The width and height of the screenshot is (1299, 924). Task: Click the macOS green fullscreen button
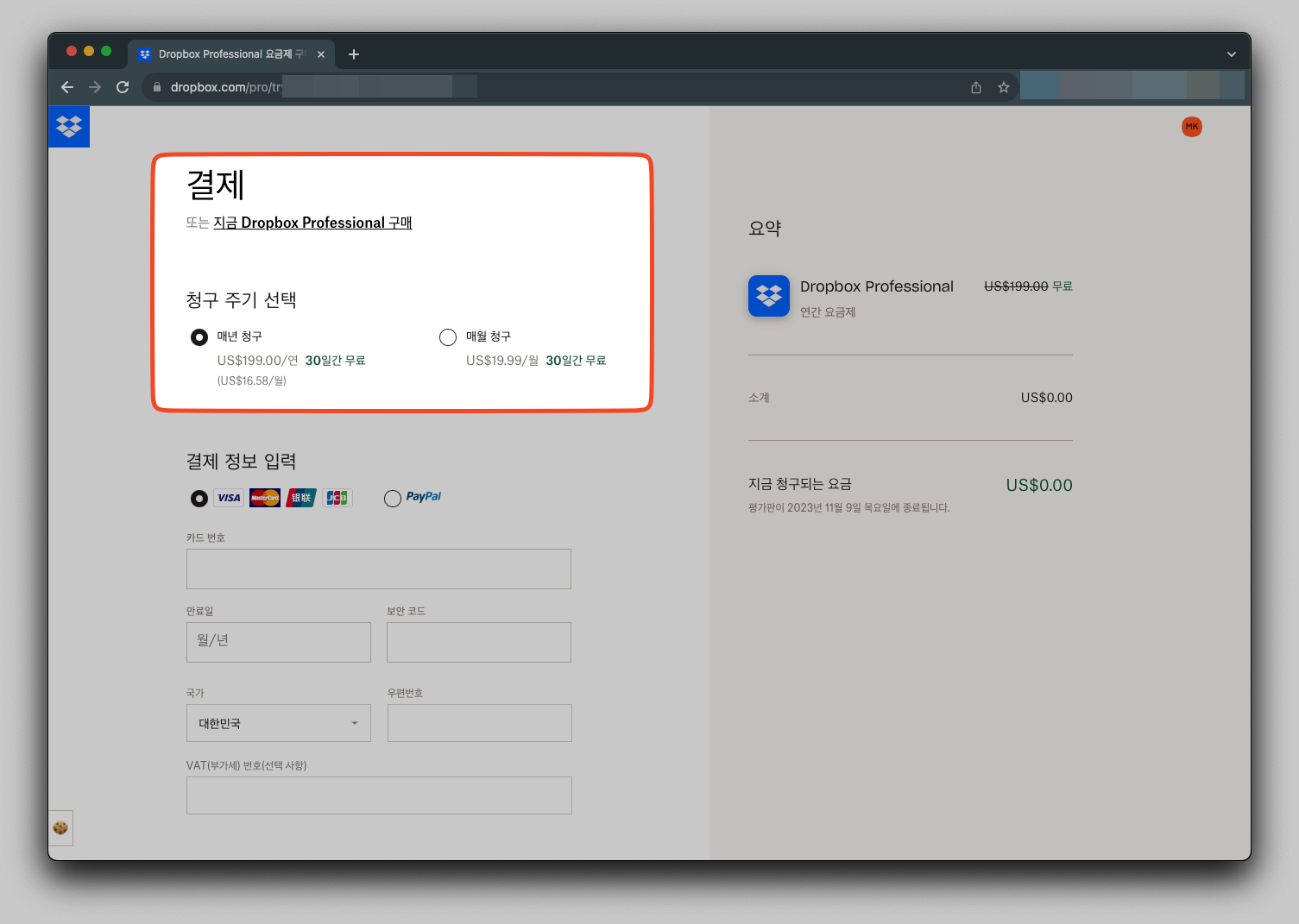106,51
